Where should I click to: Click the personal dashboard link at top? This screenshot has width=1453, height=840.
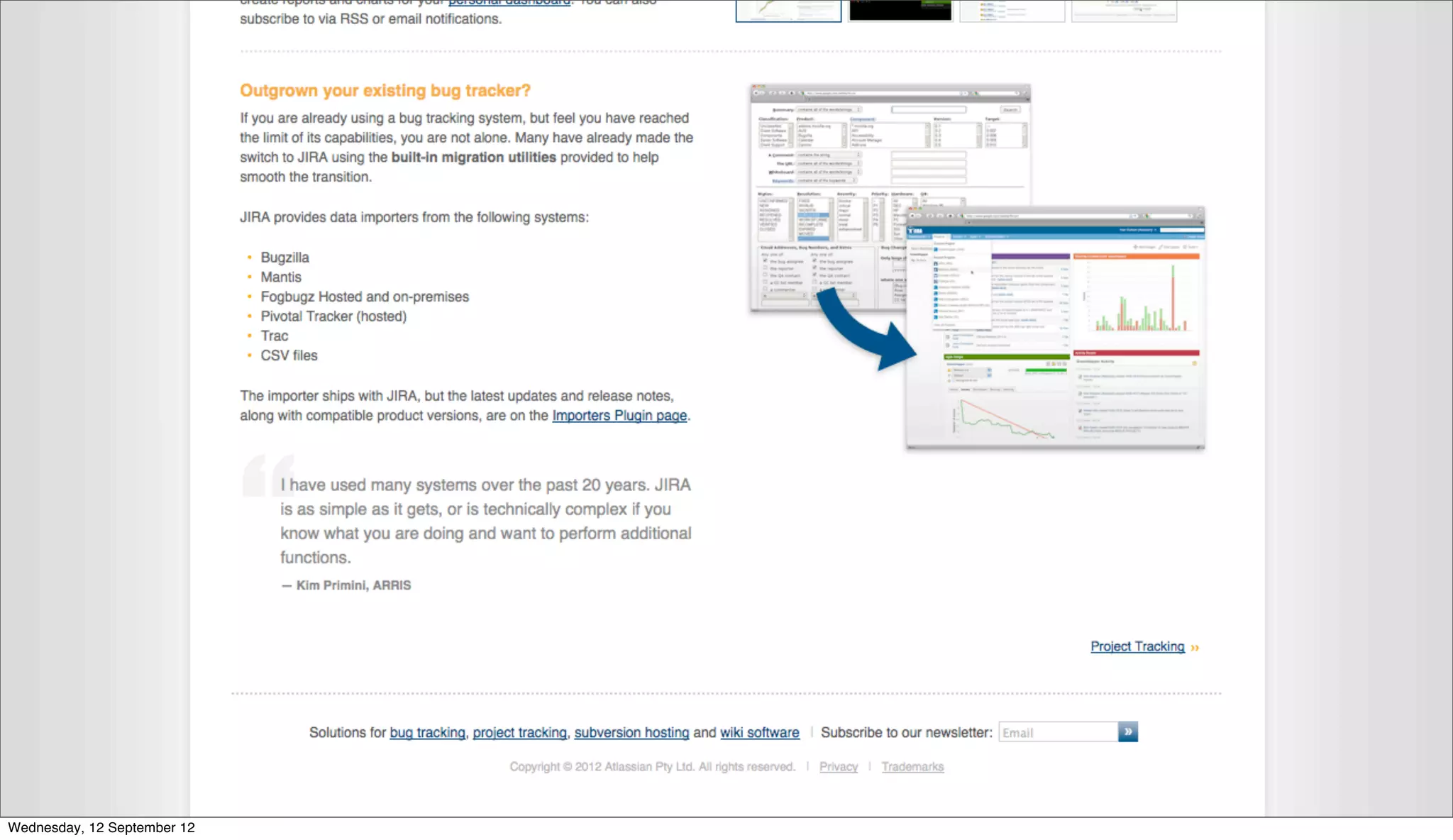click(509, 2)
